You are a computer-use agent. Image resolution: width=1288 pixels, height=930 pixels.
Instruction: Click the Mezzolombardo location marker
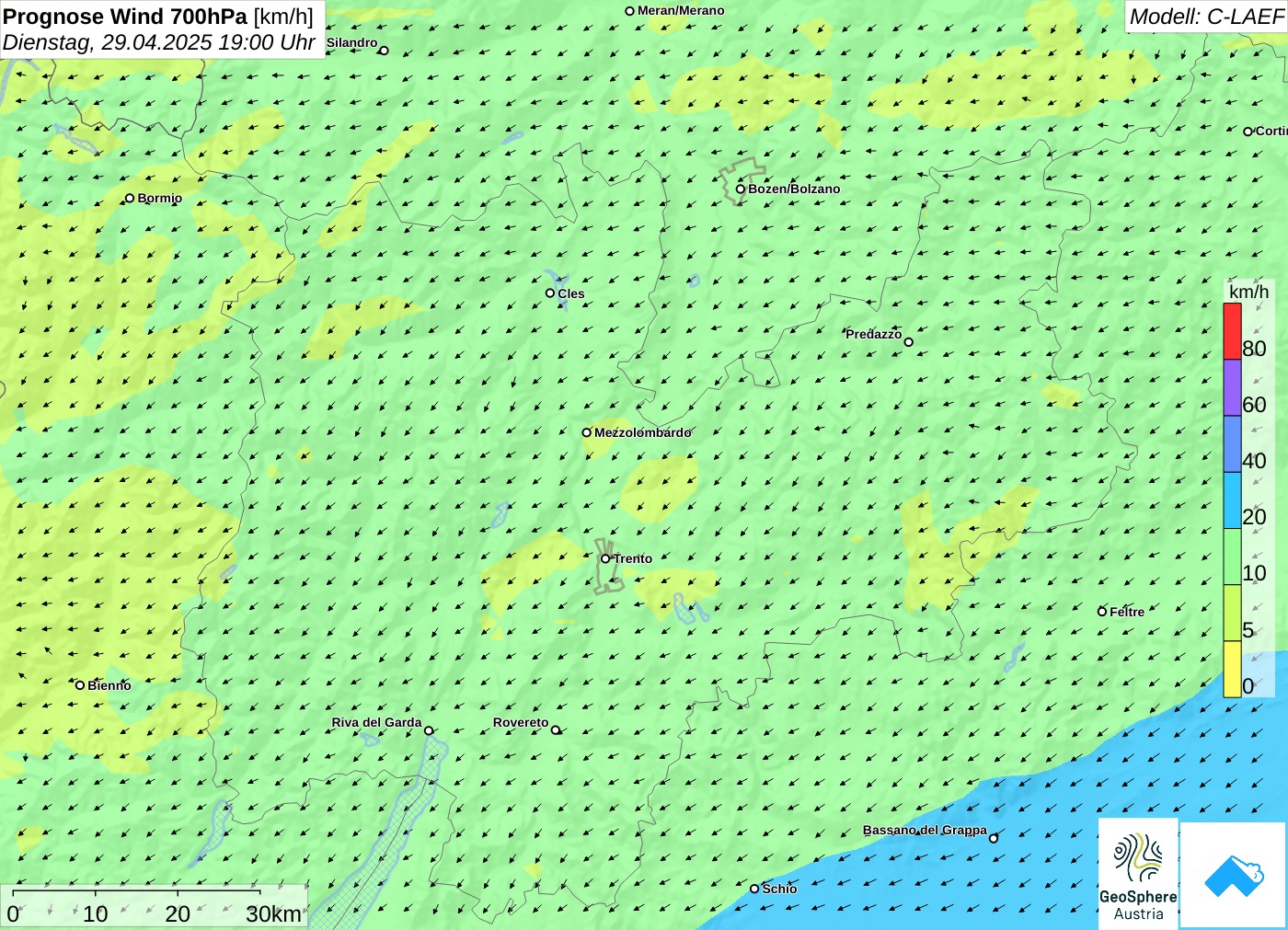[x=586, y=432]
